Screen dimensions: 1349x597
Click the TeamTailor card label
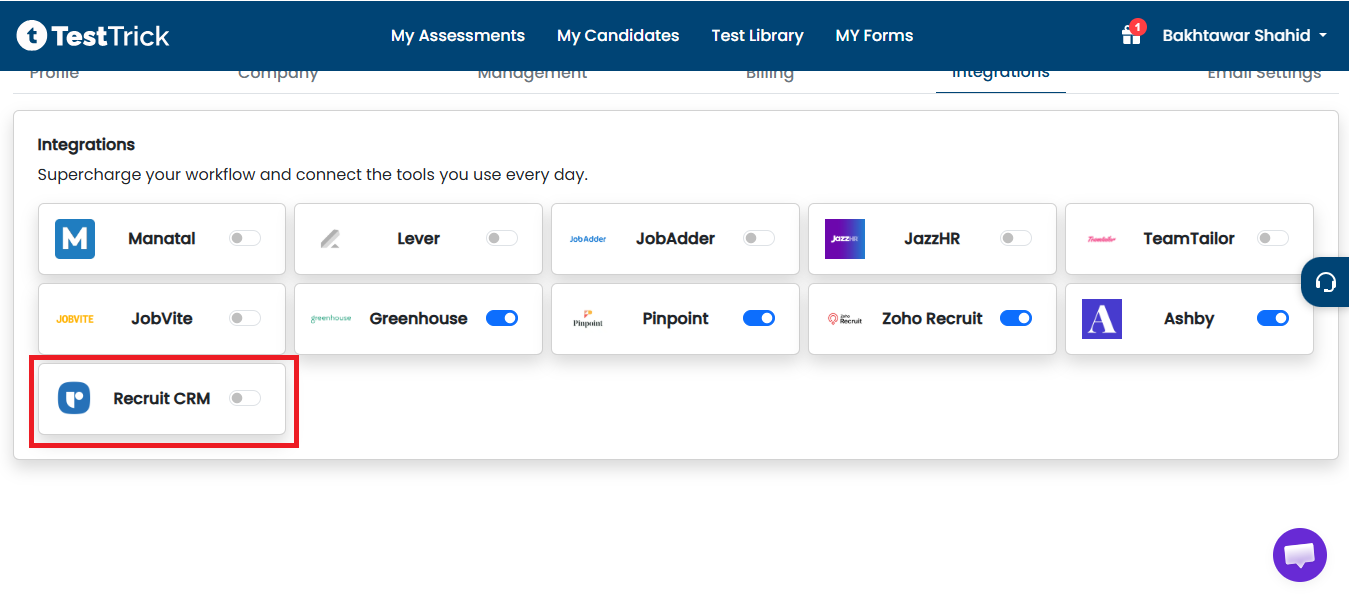pos(1189,239)
